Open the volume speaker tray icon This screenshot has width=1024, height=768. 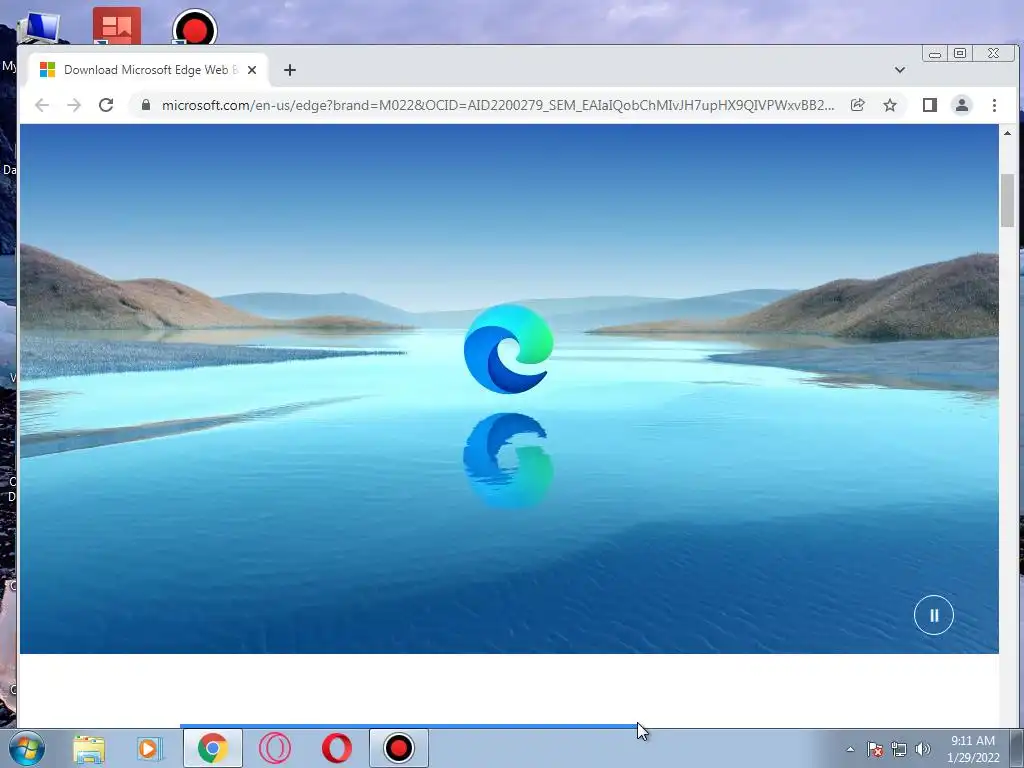(923, 749)
